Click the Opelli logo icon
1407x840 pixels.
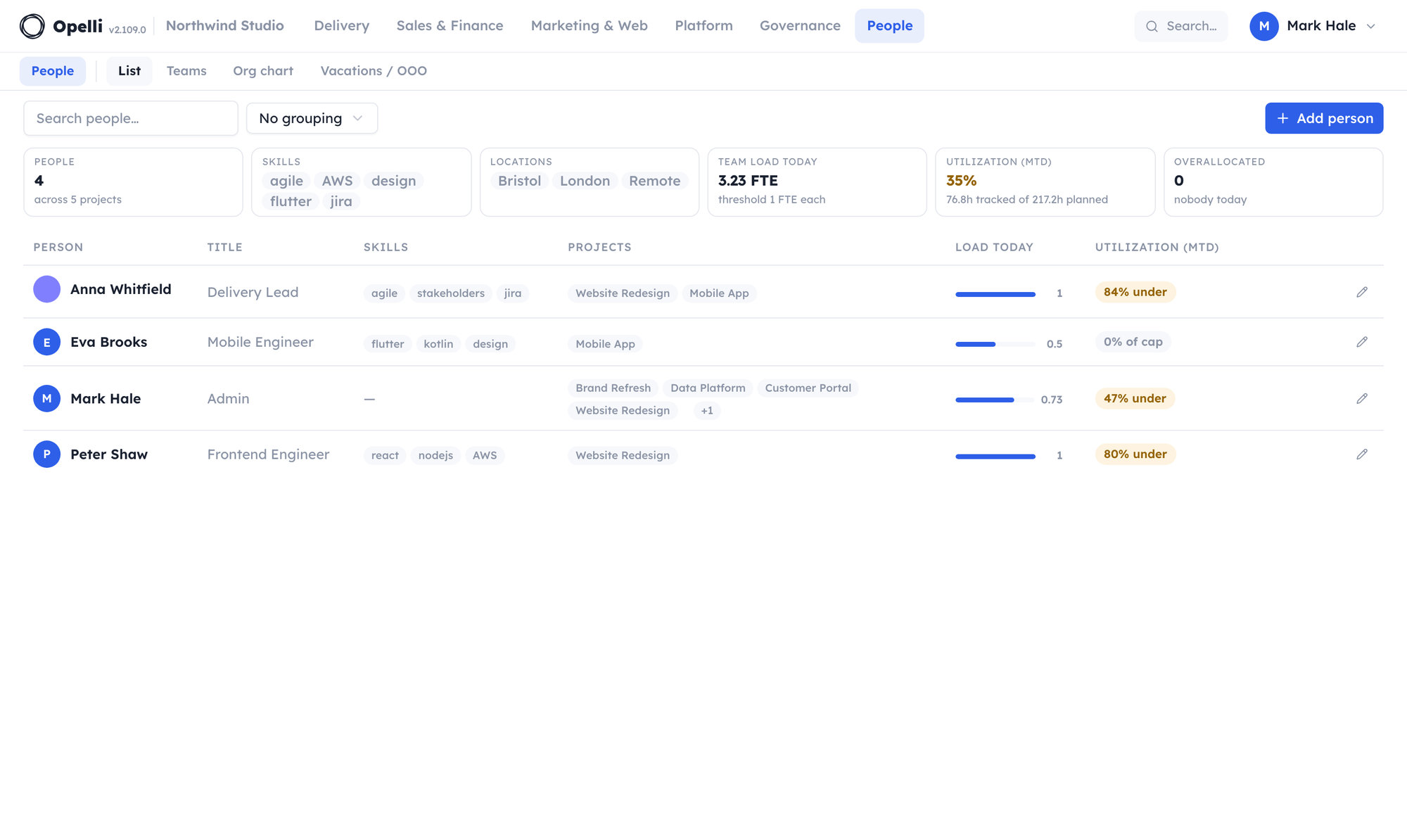pyautogui.click(x=32, y=26)
